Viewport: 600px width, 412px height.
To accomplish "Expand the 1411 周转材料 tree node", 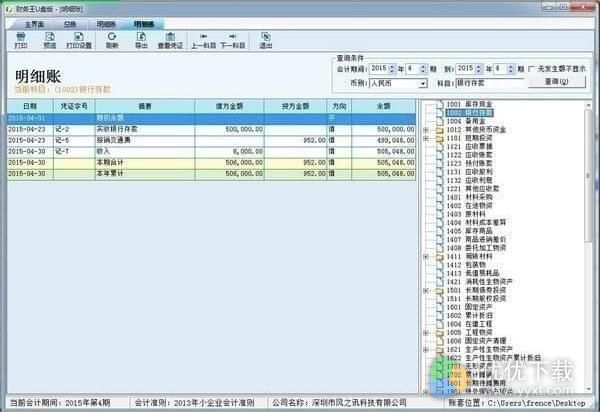I will click(426, 257).
